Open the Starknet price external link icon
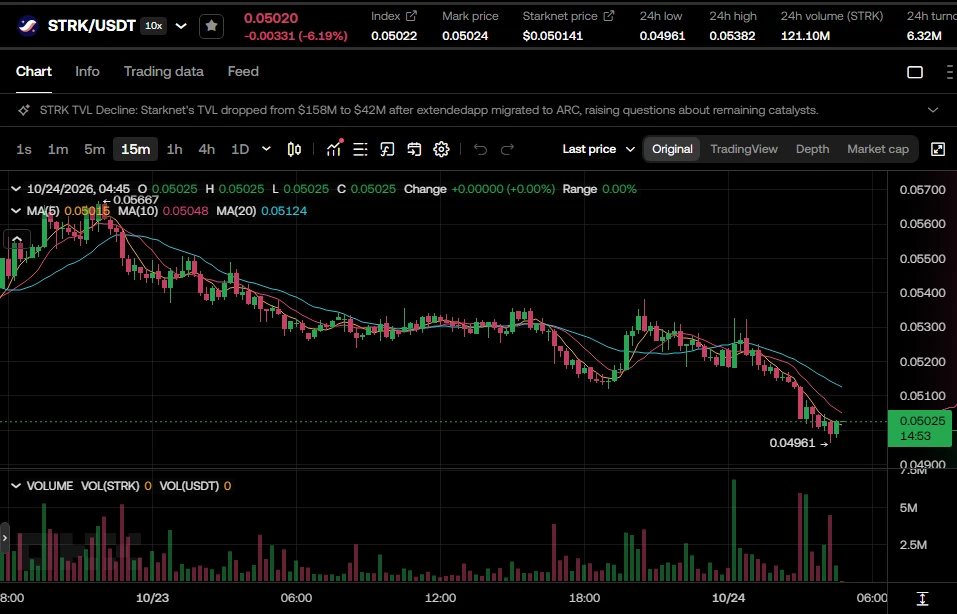 point(609,16)
